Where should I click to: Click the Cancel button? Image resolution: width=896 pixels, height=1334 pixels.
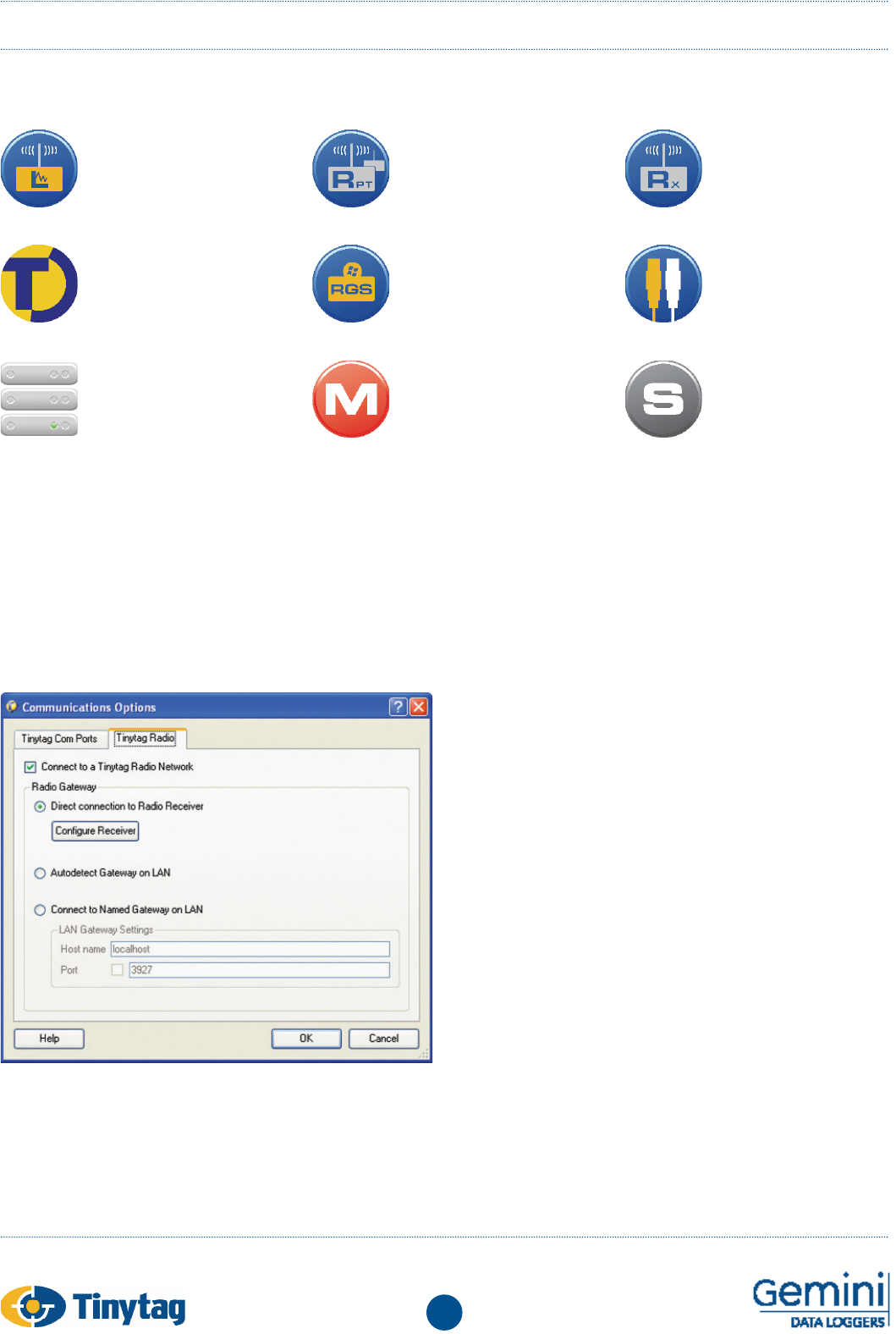click(x=384, y=1039)
